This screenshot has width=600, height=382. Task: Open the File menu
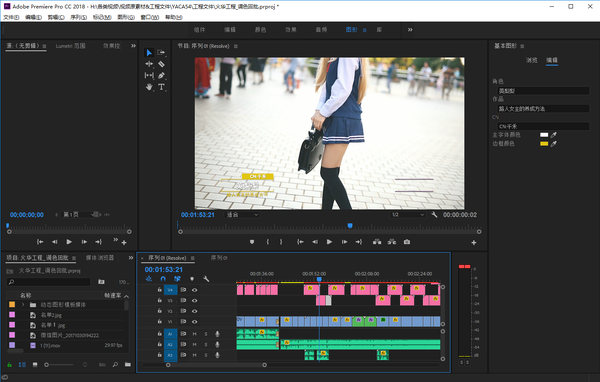click(11, 17)
